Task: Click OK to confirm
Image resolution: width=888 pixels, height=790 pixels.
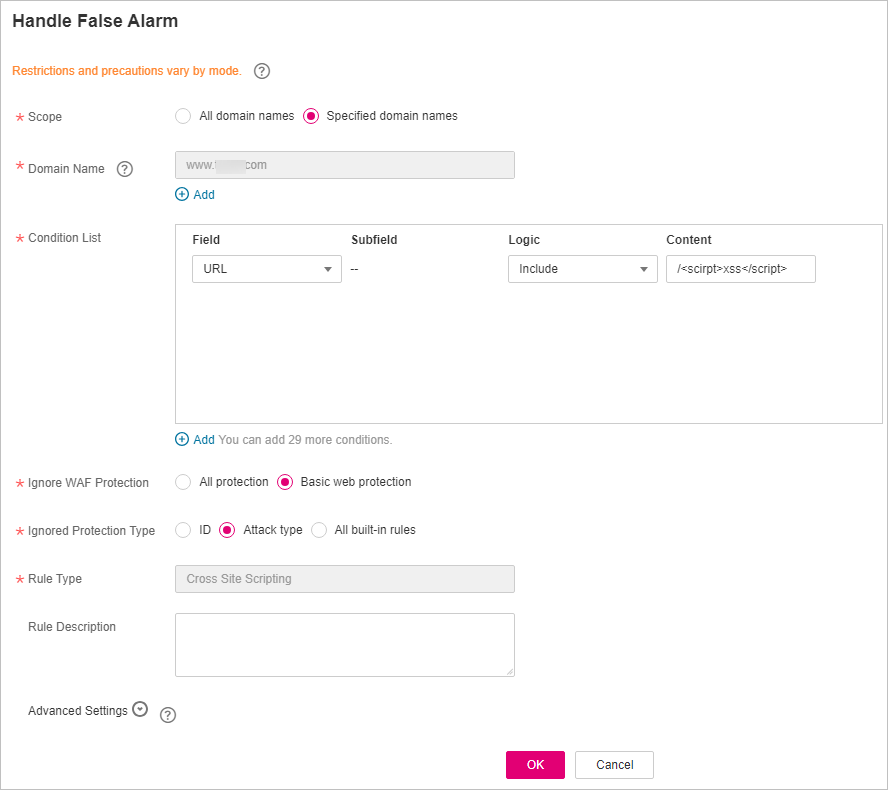Action: [535, 765]
